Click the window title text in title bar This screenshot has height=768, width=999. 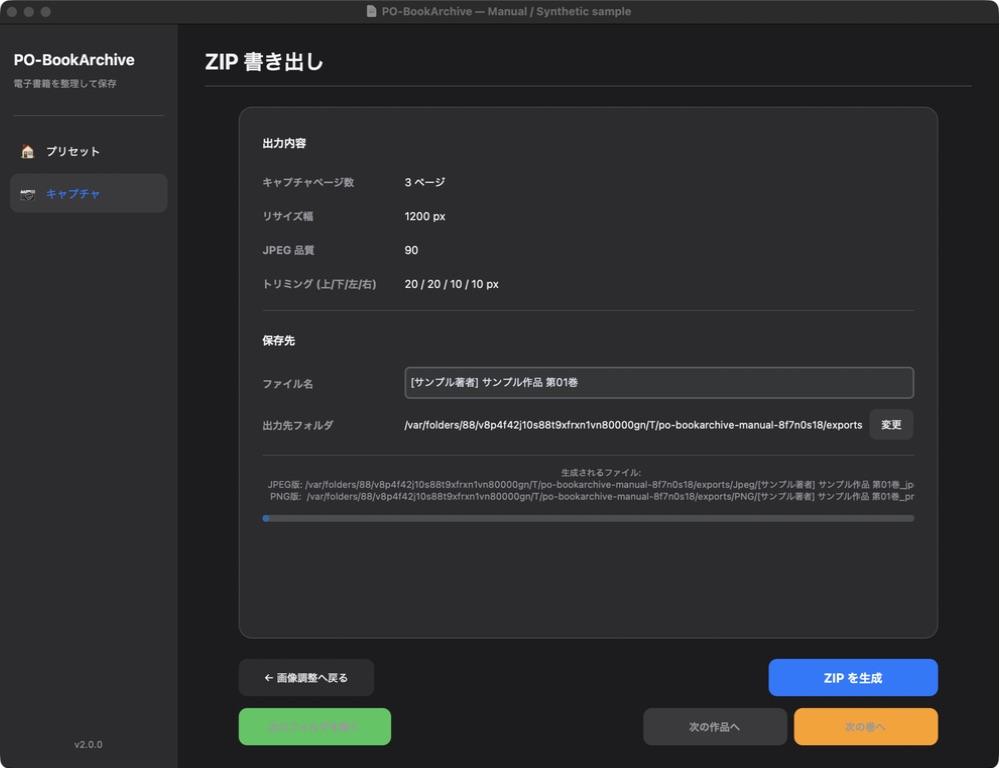click(x=506, y=11)
